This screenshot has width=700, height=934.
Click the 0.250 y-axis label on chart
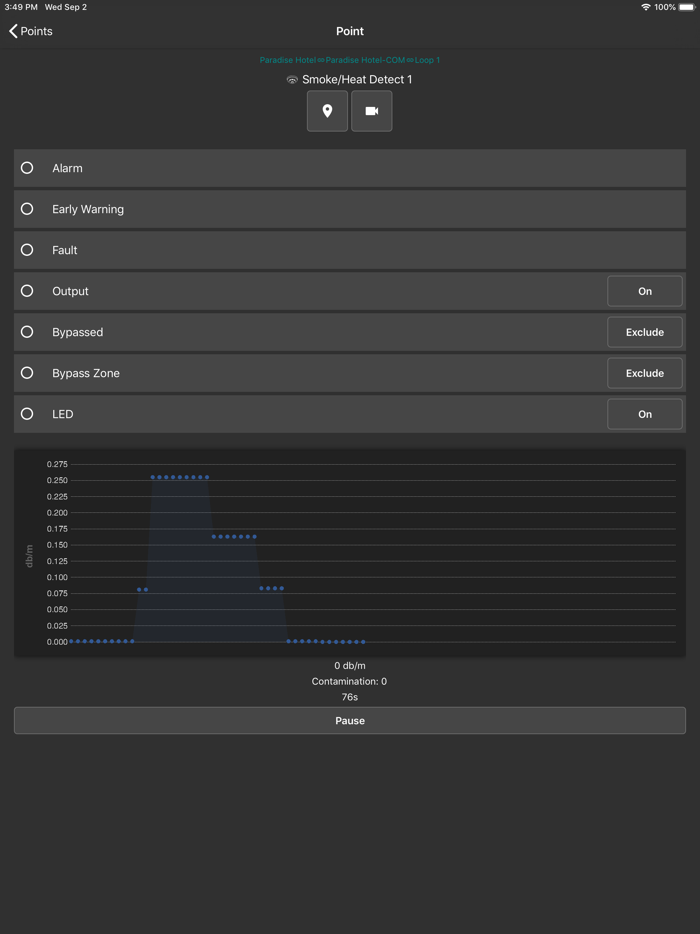[x=57, y=480]
